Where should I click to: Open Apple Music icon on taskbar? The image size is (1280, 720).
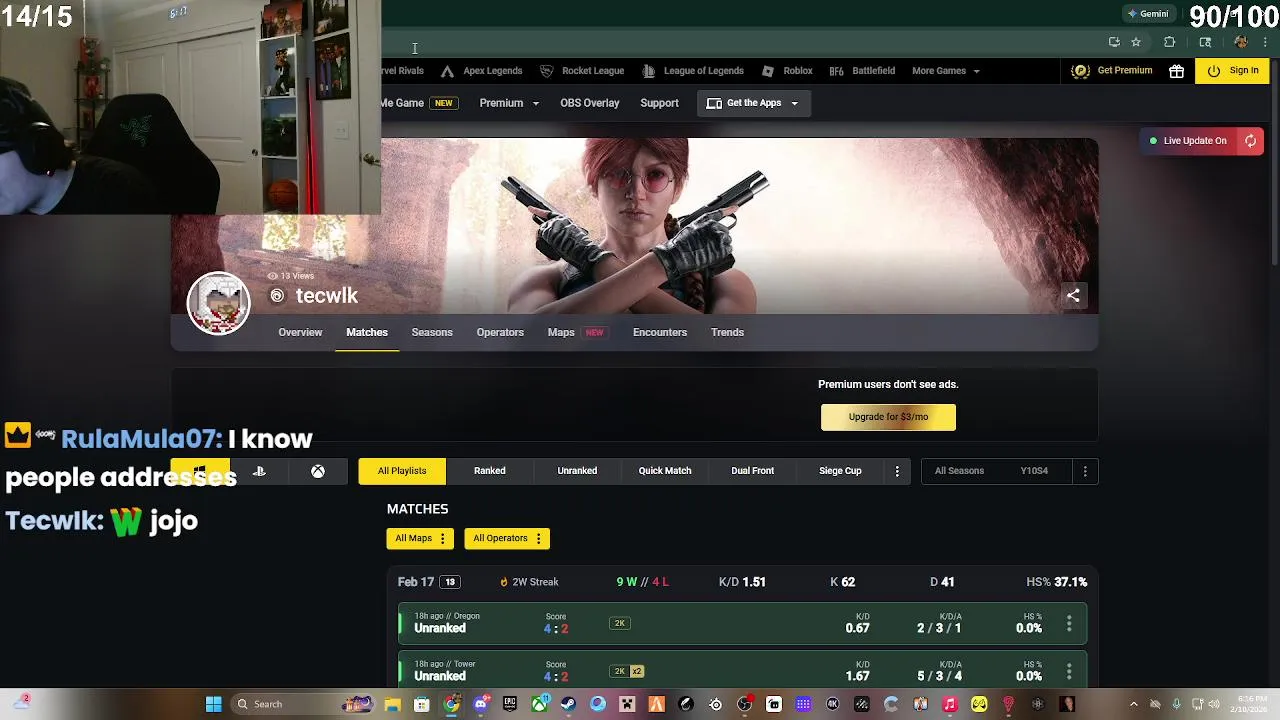coord(950,704)
